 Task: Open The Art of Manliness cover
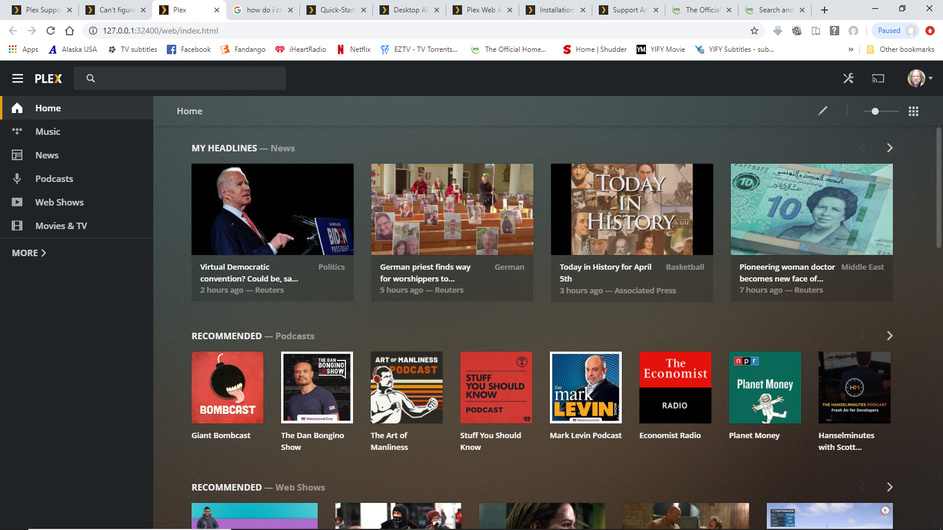pos(407,387)
